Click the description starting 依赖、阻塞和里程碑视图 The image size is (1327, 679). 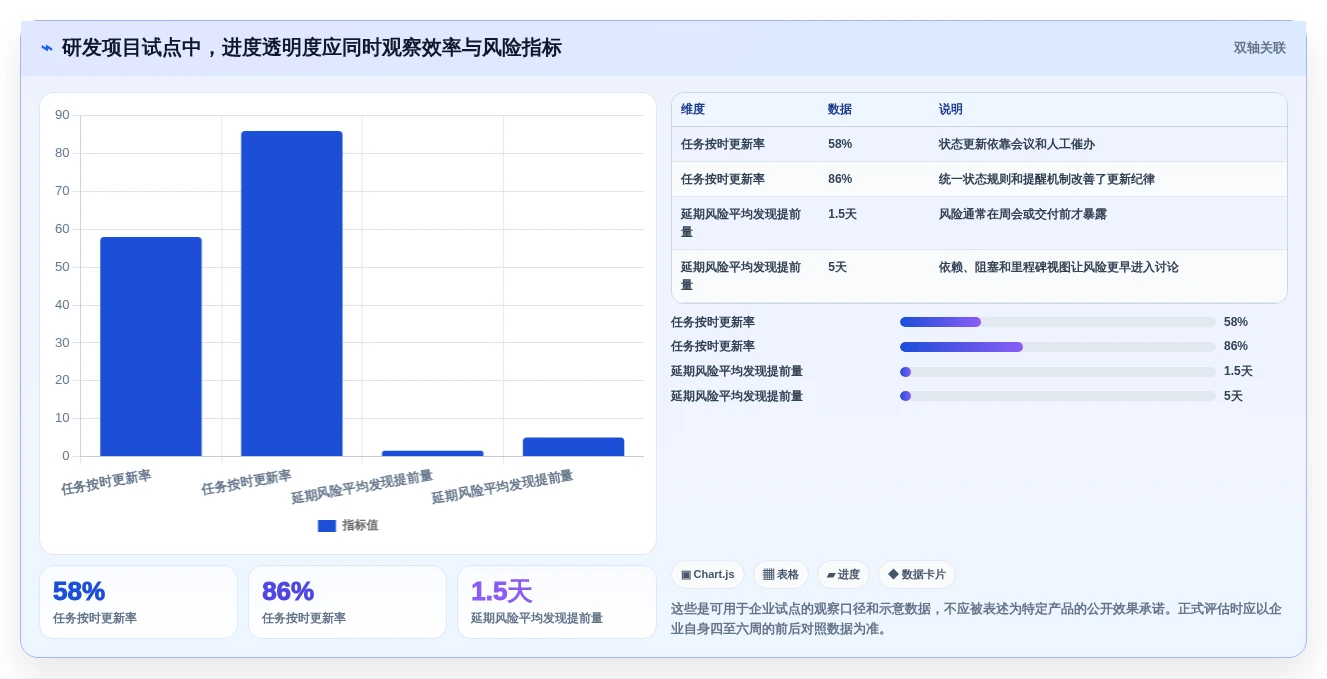click(1059, 267)
